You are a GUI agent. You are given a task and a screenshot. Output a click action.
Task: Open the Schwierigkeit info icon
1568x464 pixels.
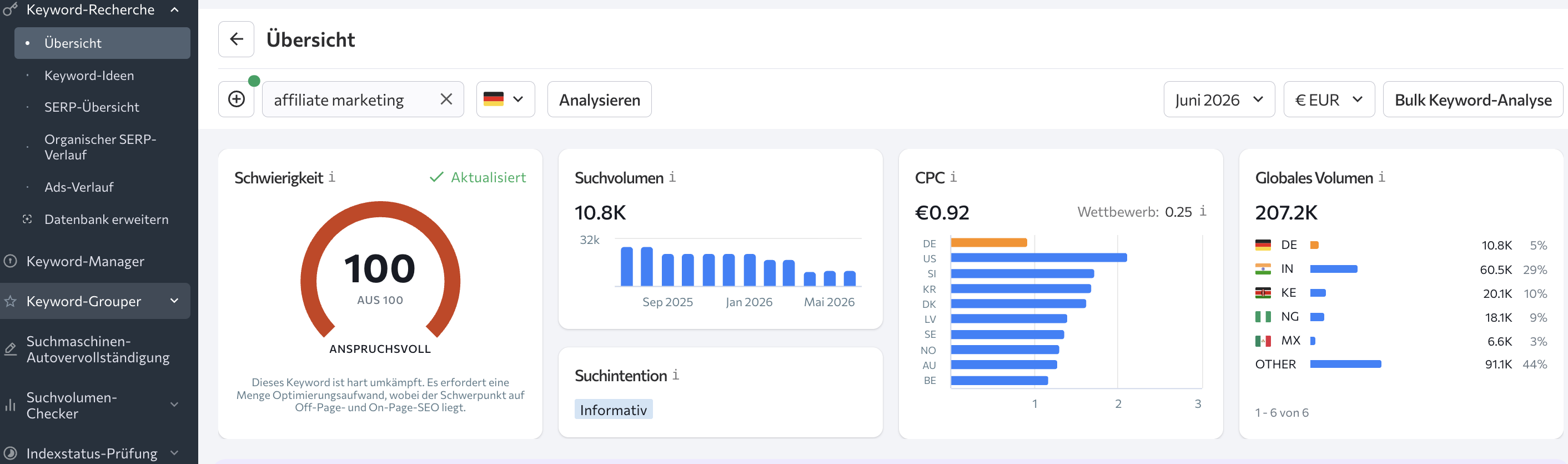(331, 177)
